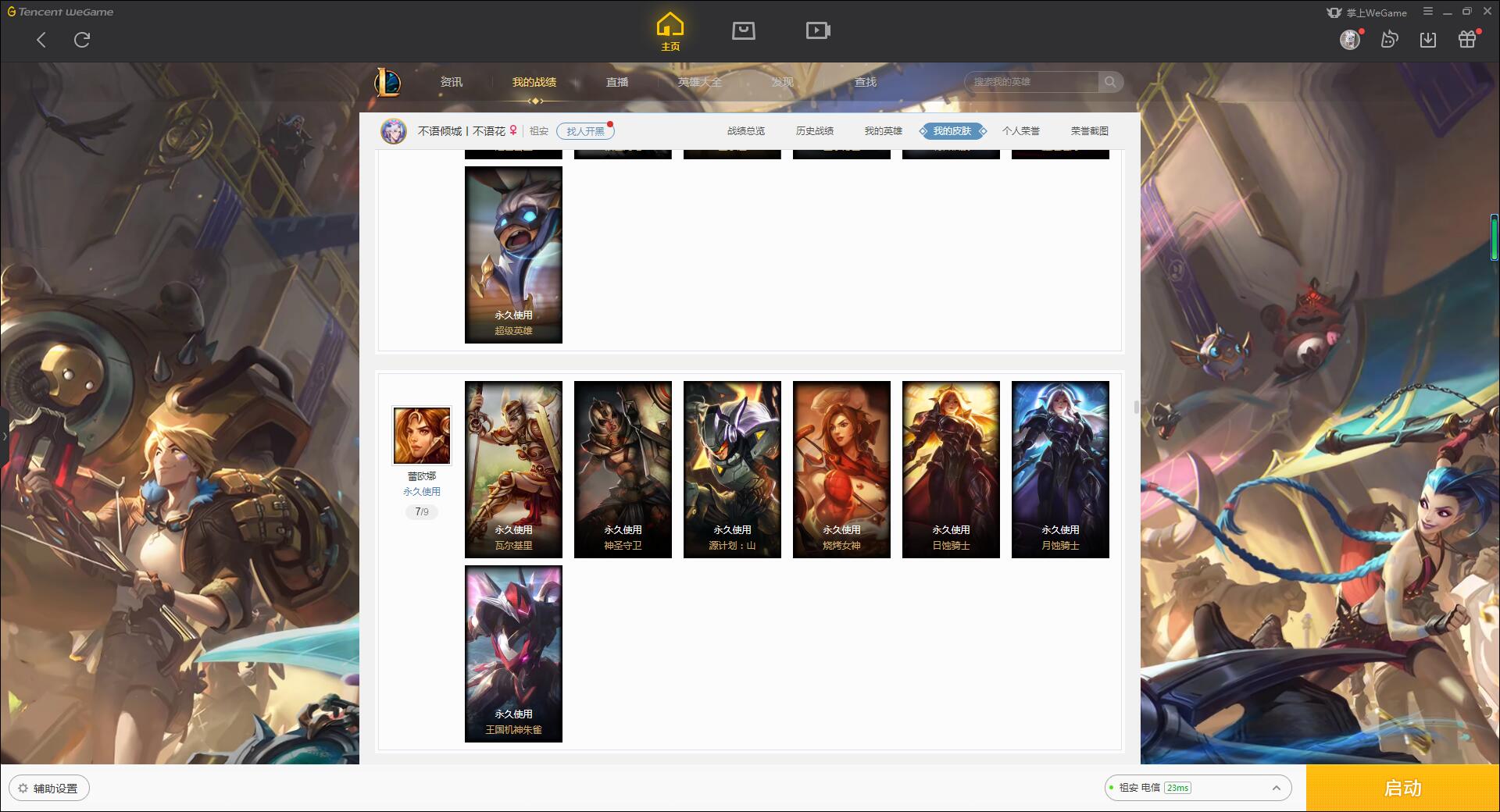1500x812 pixels.
Task: Click the 启动 launch button
Action: [x=1403, y=789]
